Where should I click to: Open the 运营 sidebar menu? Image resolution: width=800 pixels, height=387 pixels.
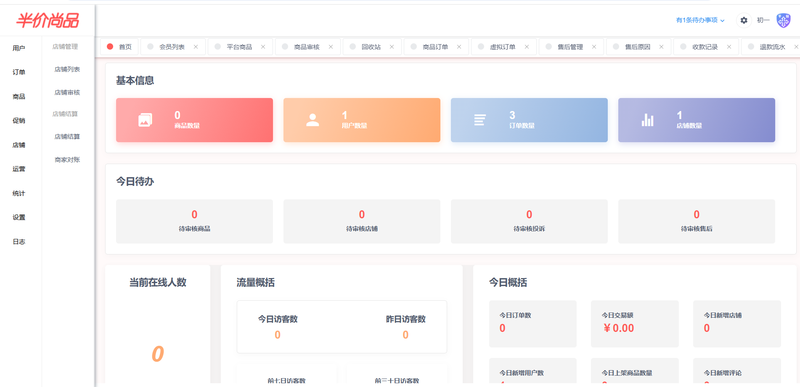[19, 169]
